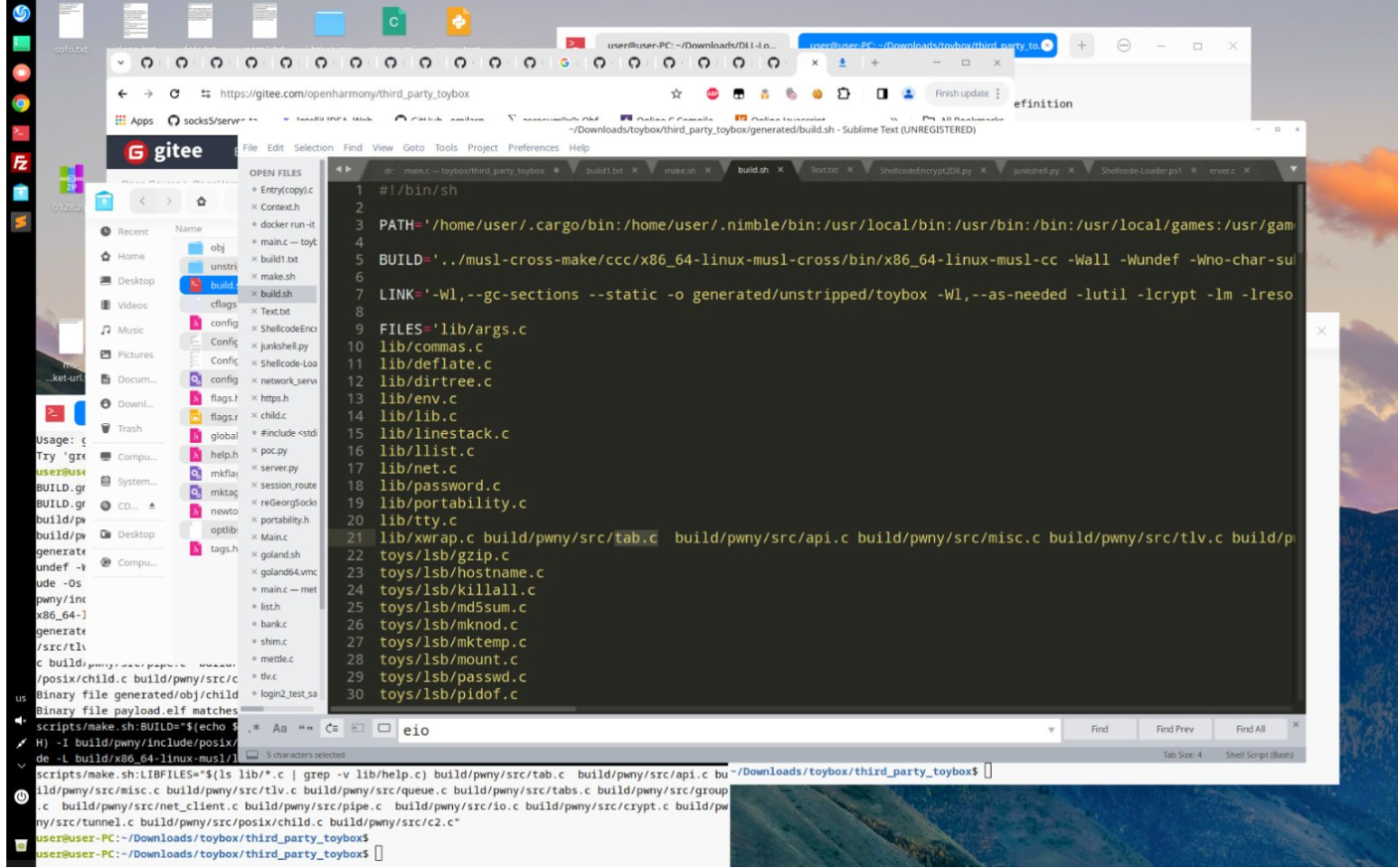Open find history dropdown arrow
This screenshot has height=868, width=1398.
(x=1051, y=730)
